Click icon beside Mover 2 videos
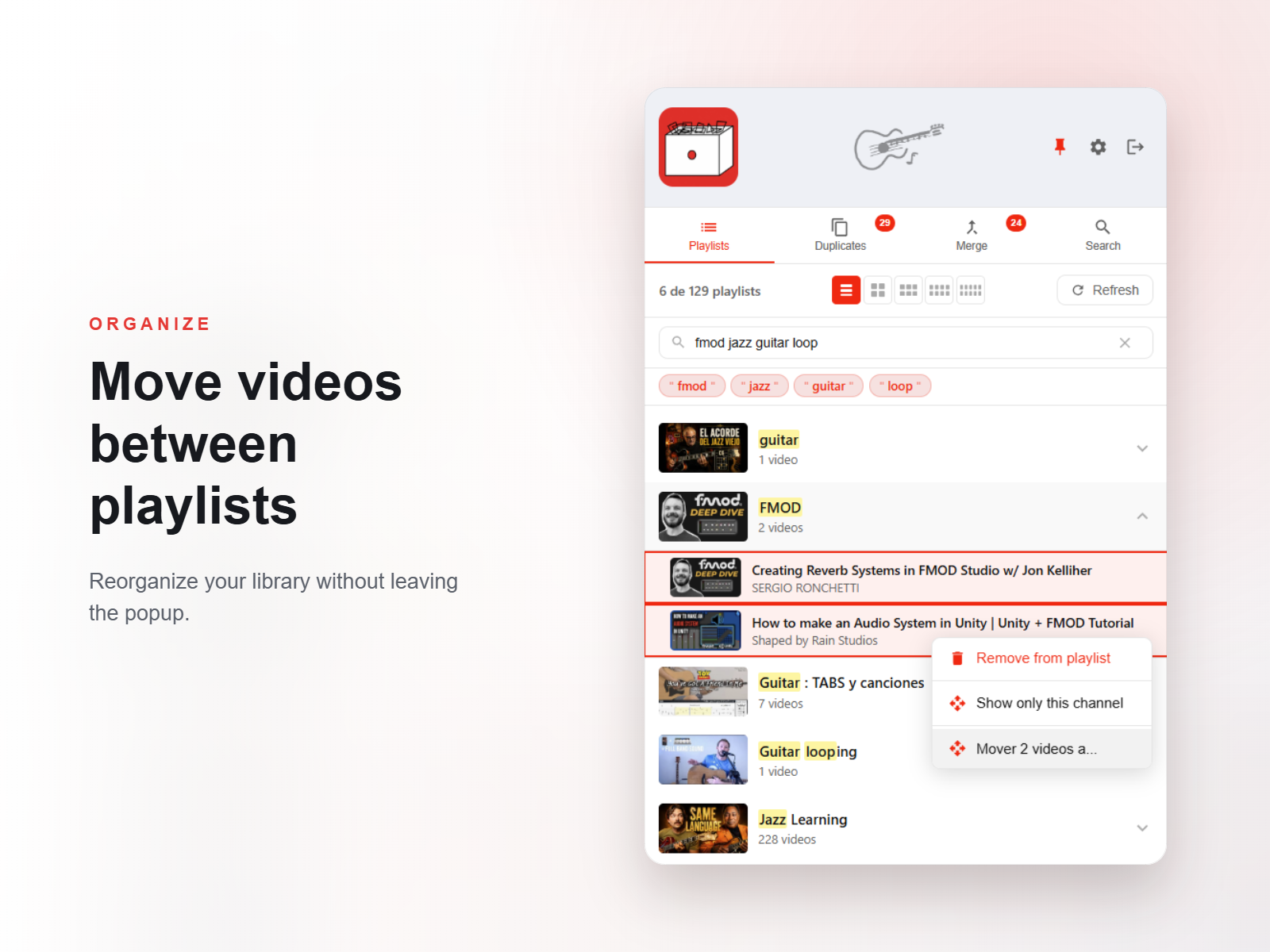Viewport: 1270px width, 952px height. [x=957, y=749]
